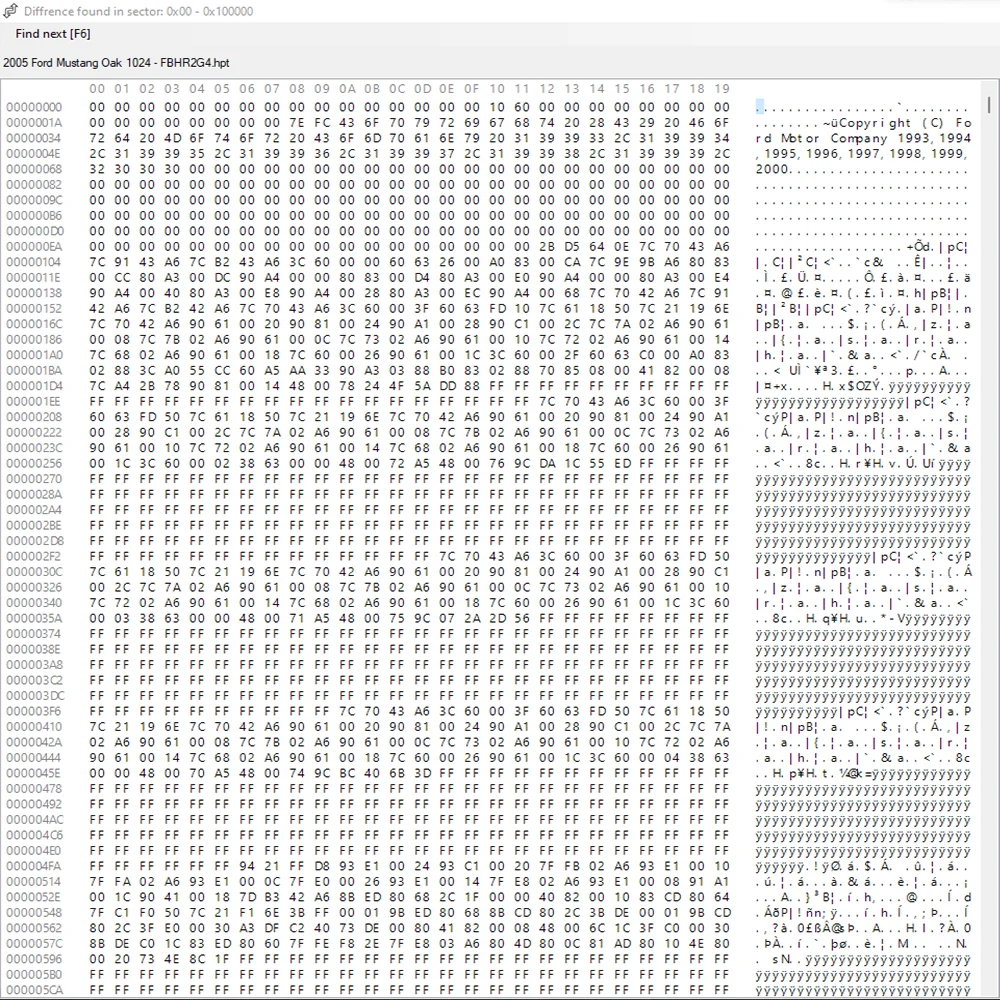Image resolution: width=1000 pixels, height=1000 pixels.
Task: Click column header 19 in hex view
Action: (722, 89)
